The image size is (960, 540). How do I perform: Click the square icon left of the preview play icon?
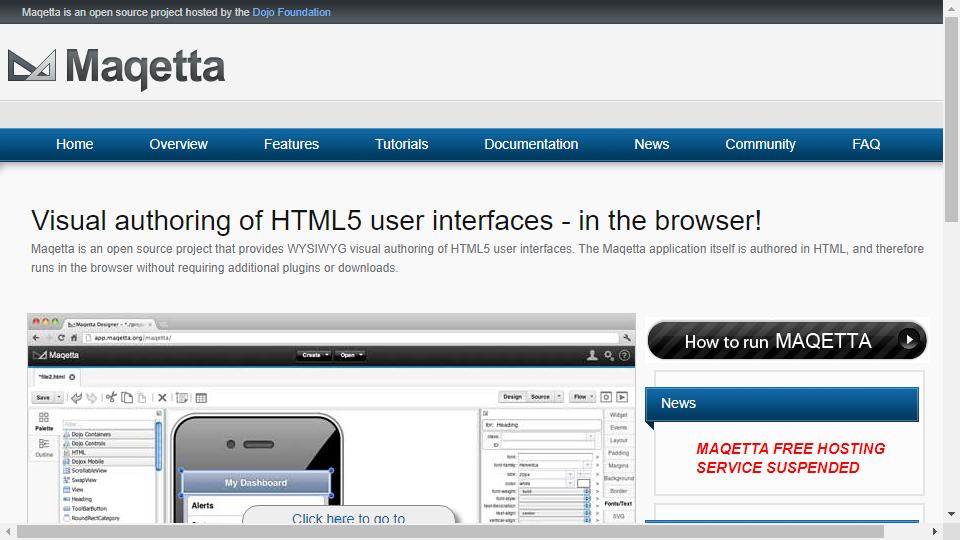click(x=606, y=397)
